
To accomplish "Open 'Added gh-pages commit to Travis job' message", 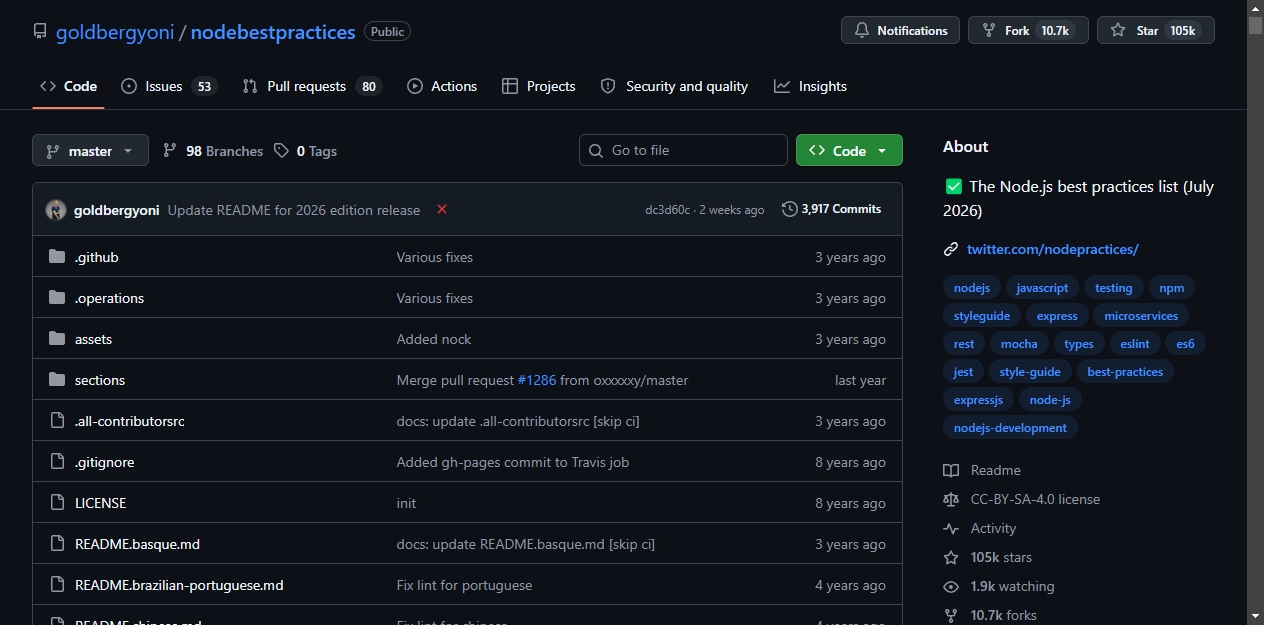I will point(513,462).
